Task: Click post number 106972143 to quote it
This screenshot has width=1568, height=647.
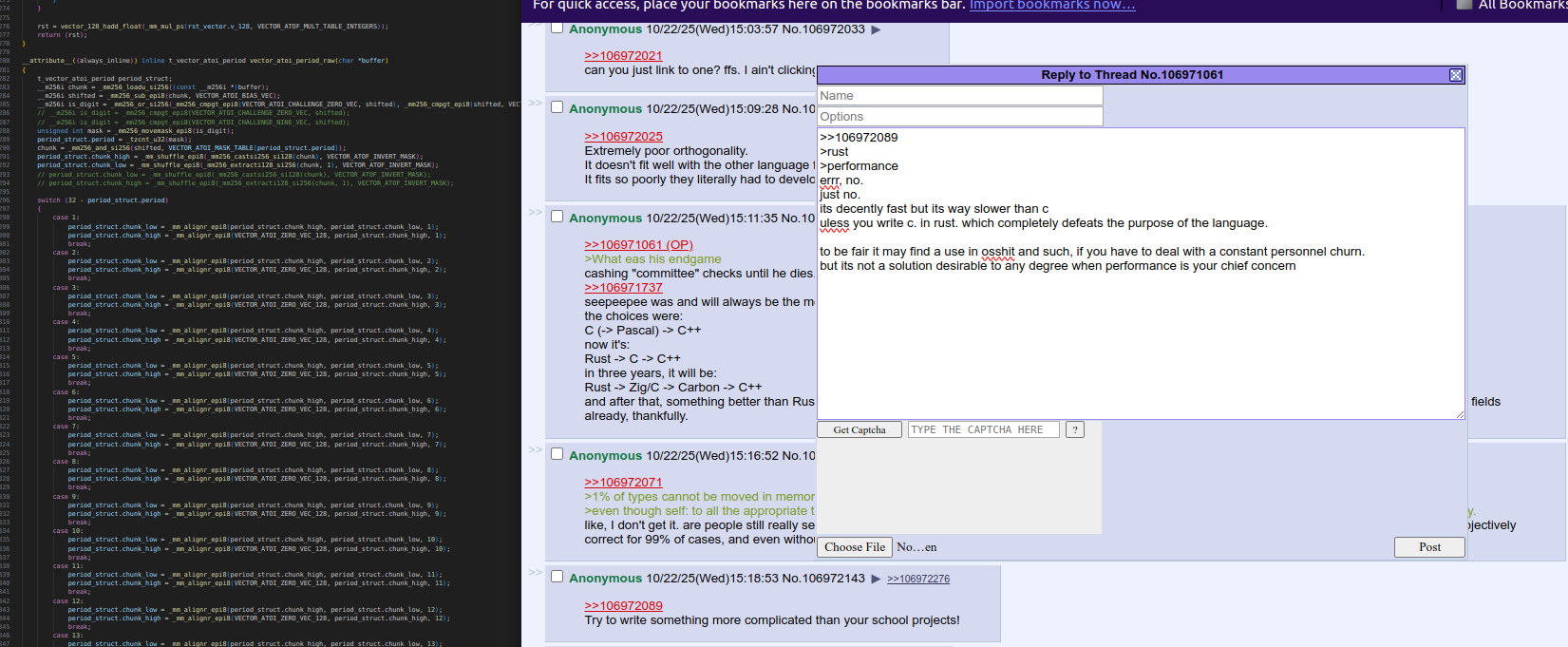Action: click(834, 579)
